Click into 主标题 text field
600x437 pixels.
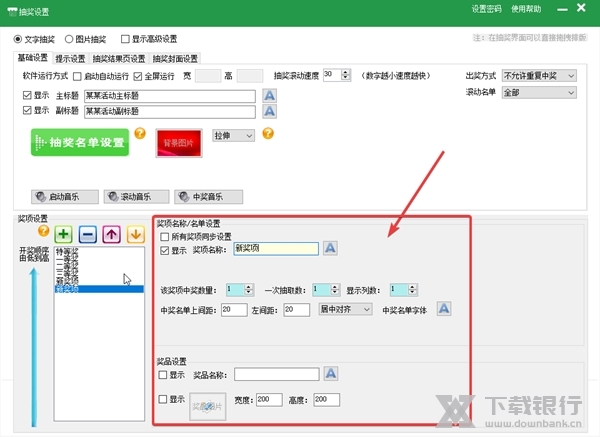pyautogui.click(x=170, y=96)
